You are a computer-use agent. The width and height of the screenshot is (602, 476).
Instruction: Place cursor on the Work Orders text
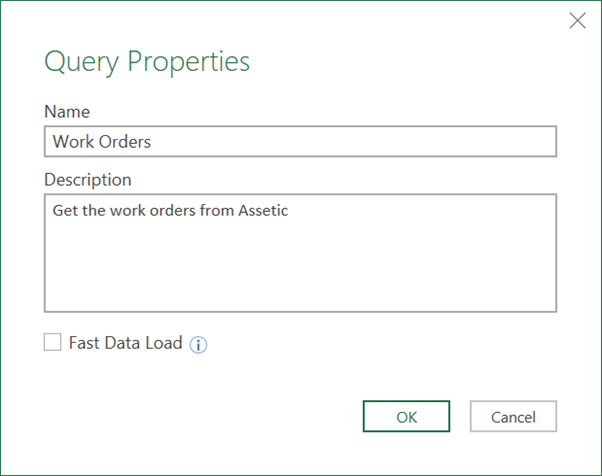pos(102,142)
